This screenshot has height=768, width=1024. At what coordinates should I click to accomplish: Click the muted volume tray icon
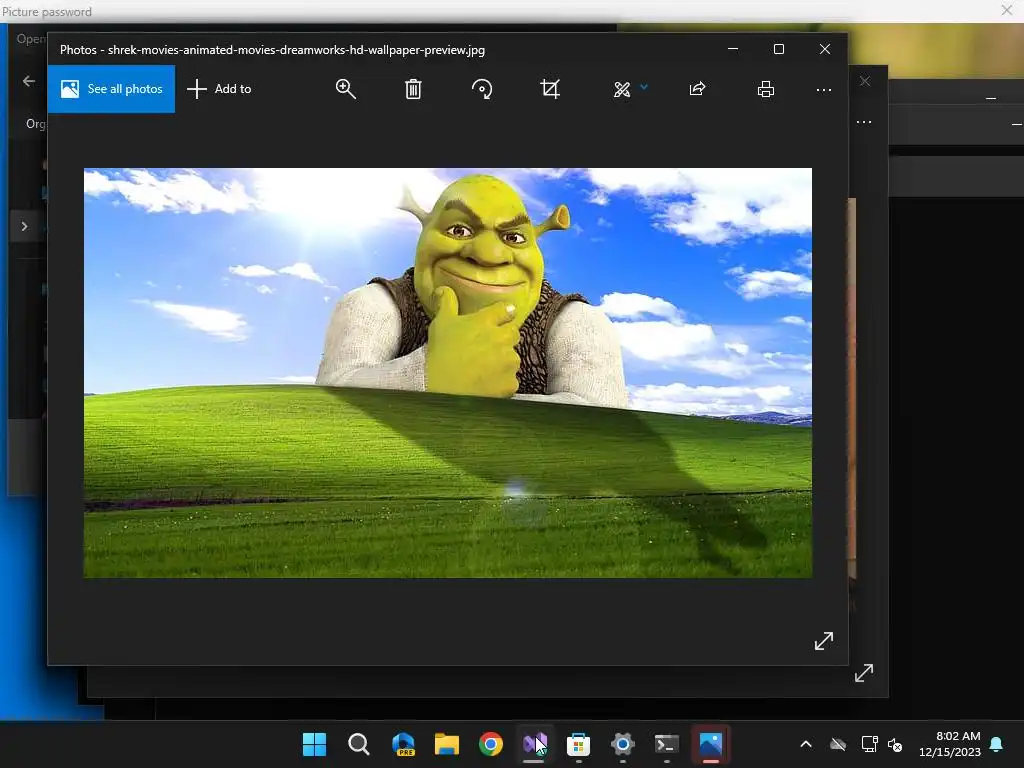(x=895, y=744)
